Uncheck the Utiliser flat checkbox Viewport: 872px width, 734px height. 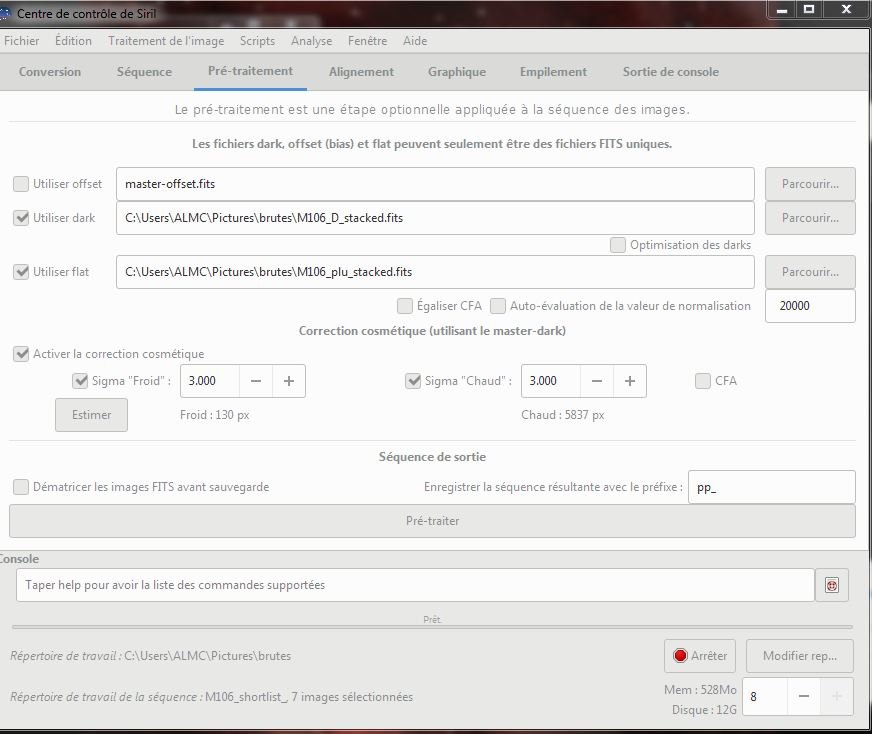(x=21, y=272)
